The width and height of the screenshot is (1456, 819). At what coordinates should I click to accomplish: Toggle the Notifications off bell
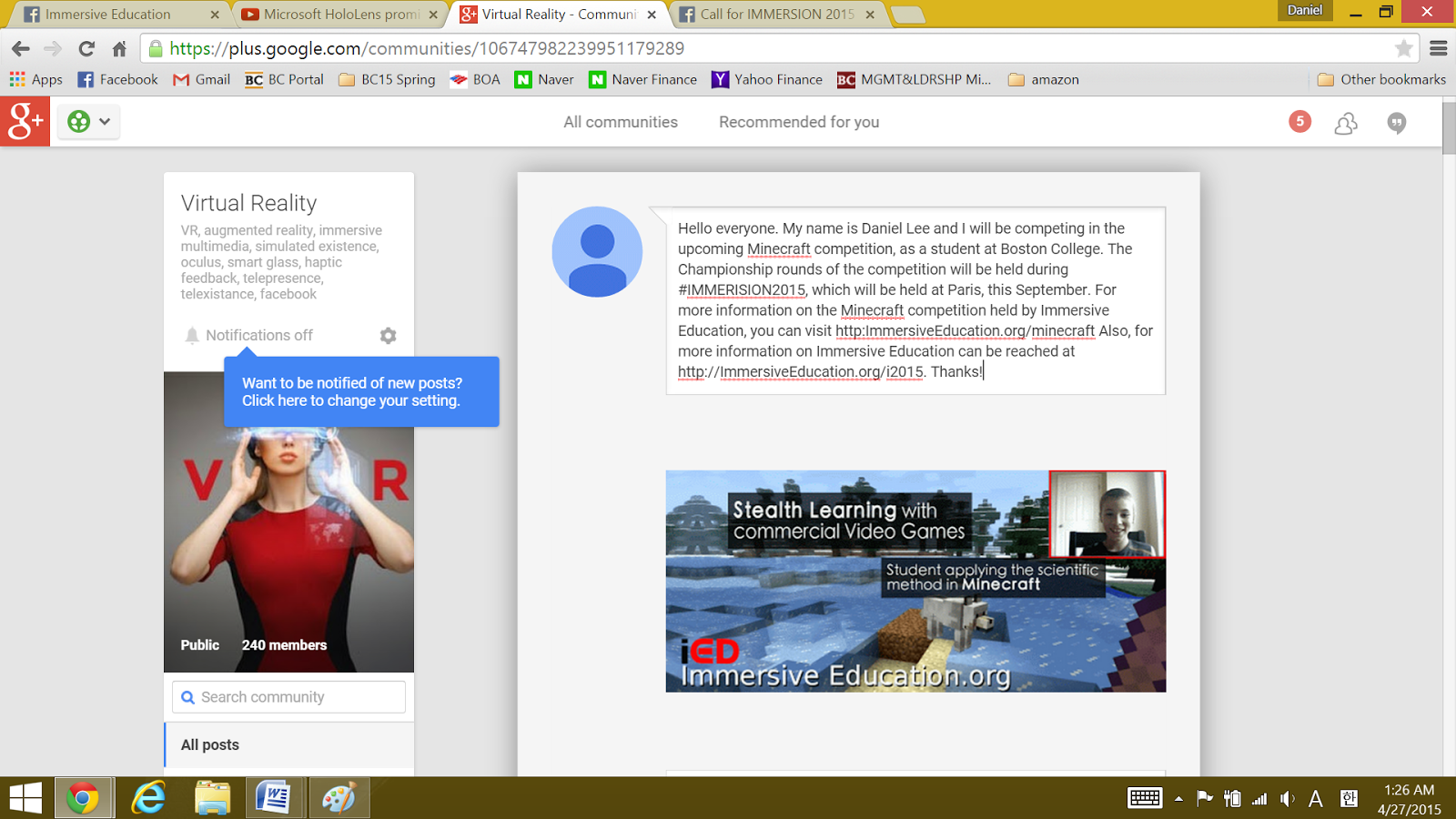click(x=248, y=335)
